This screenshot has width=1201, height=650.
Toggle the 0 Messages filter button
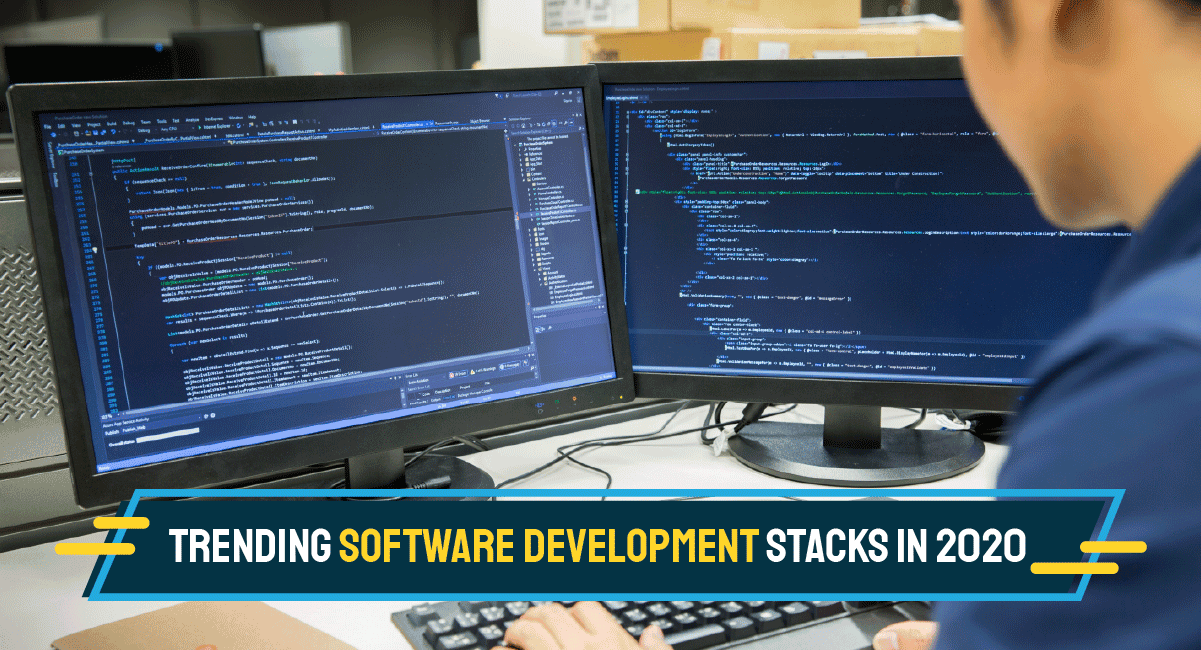click(510, 365)
